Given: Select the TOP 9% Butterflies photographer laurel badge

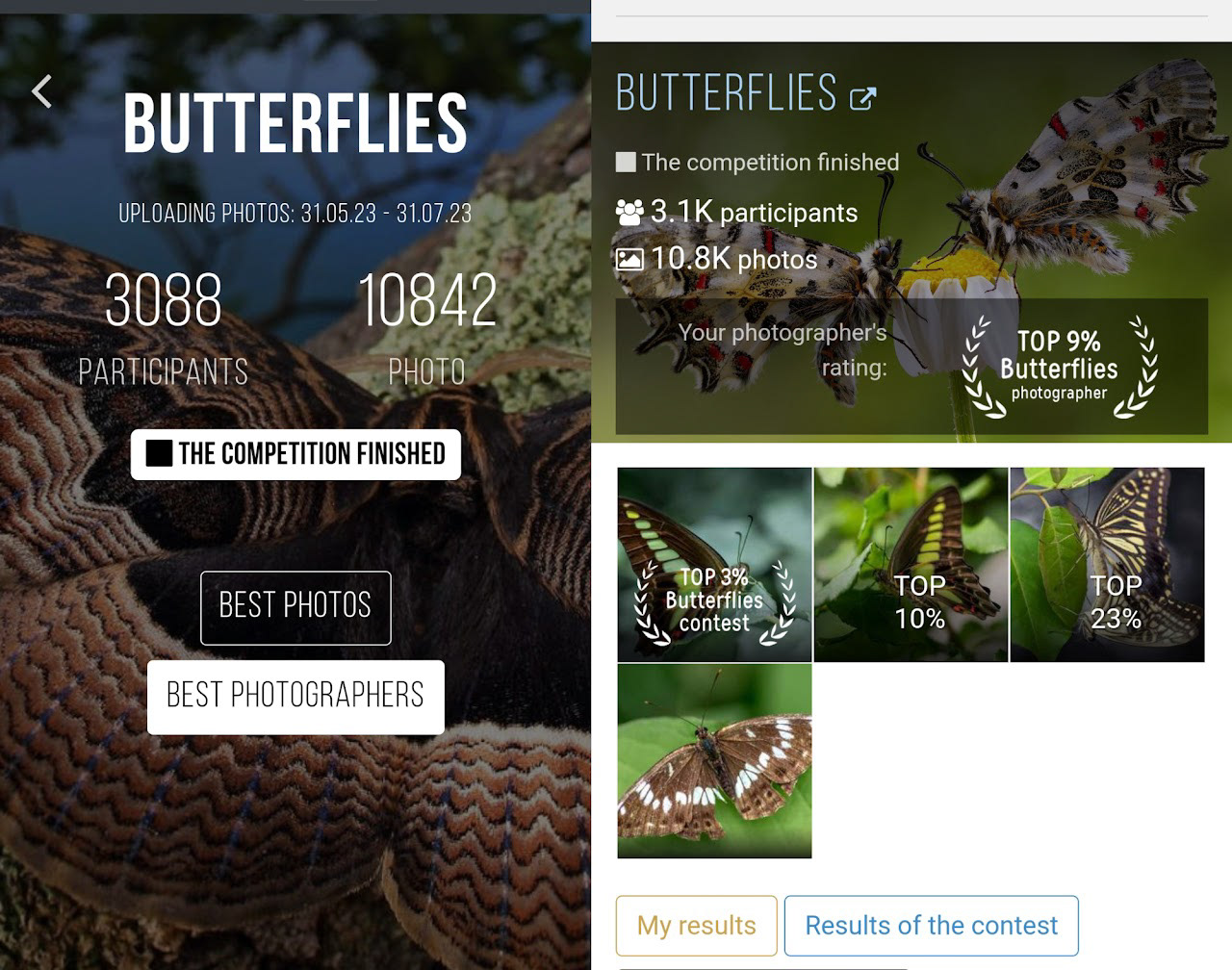Looking at the screenshot, I should click(1059, 366).
